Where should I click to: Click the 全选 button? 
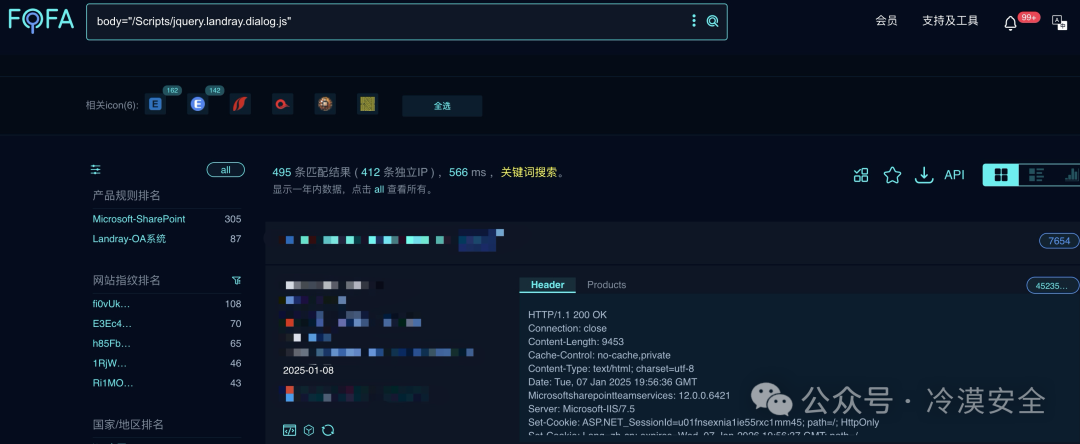pos(442,106)
